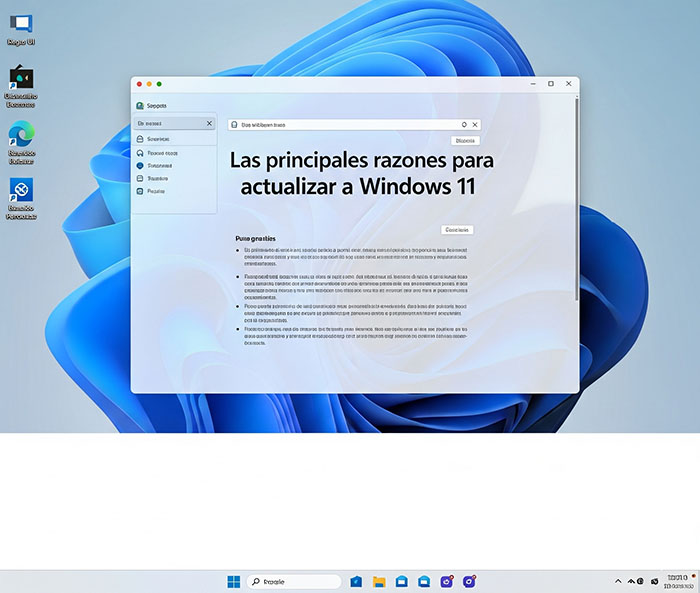Click the small button above the headline
This screenshot has width=700, height=593.
point(465,141)
